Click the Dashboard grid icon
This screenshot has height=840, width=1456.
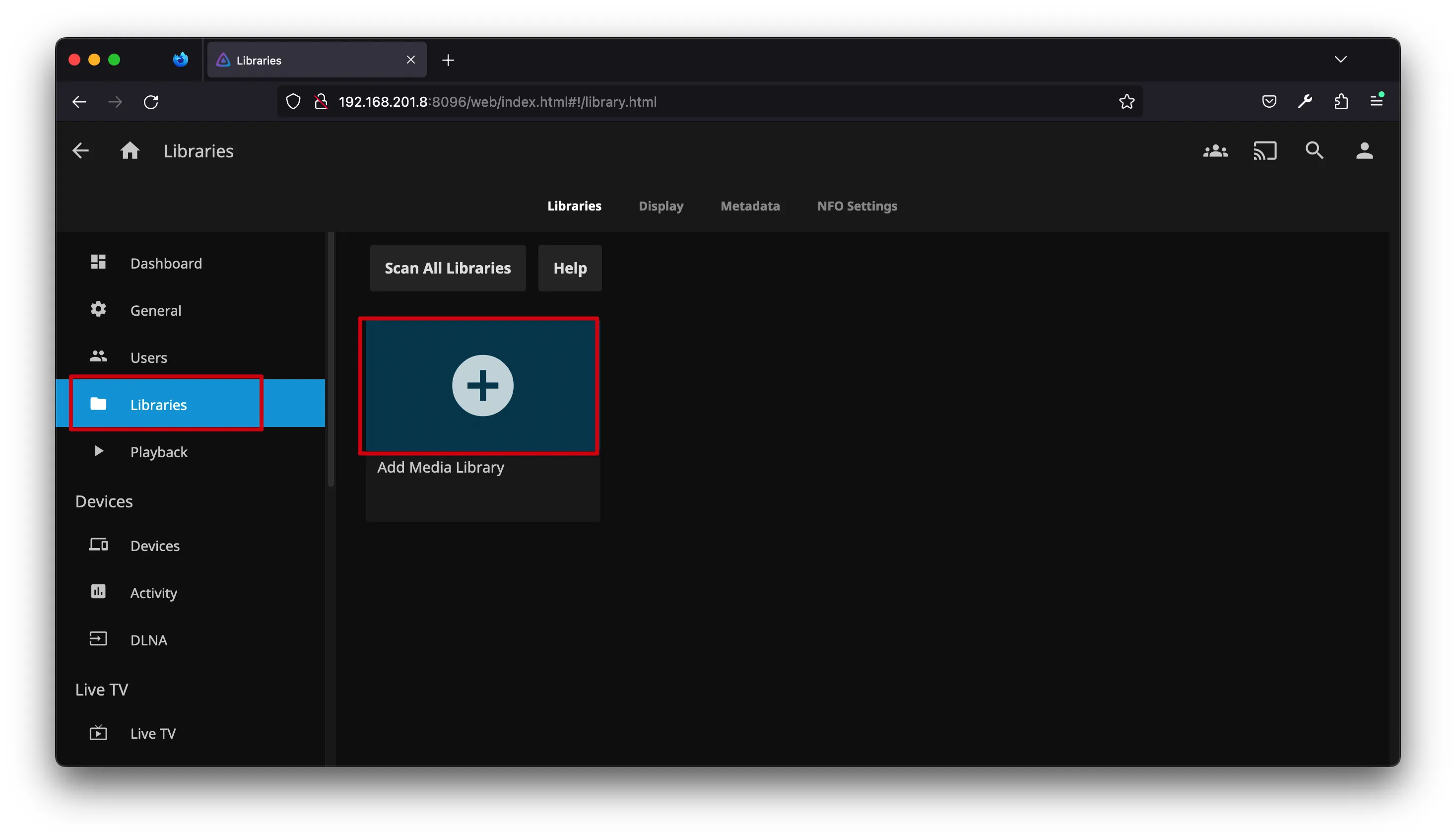[x=98, y=262]
